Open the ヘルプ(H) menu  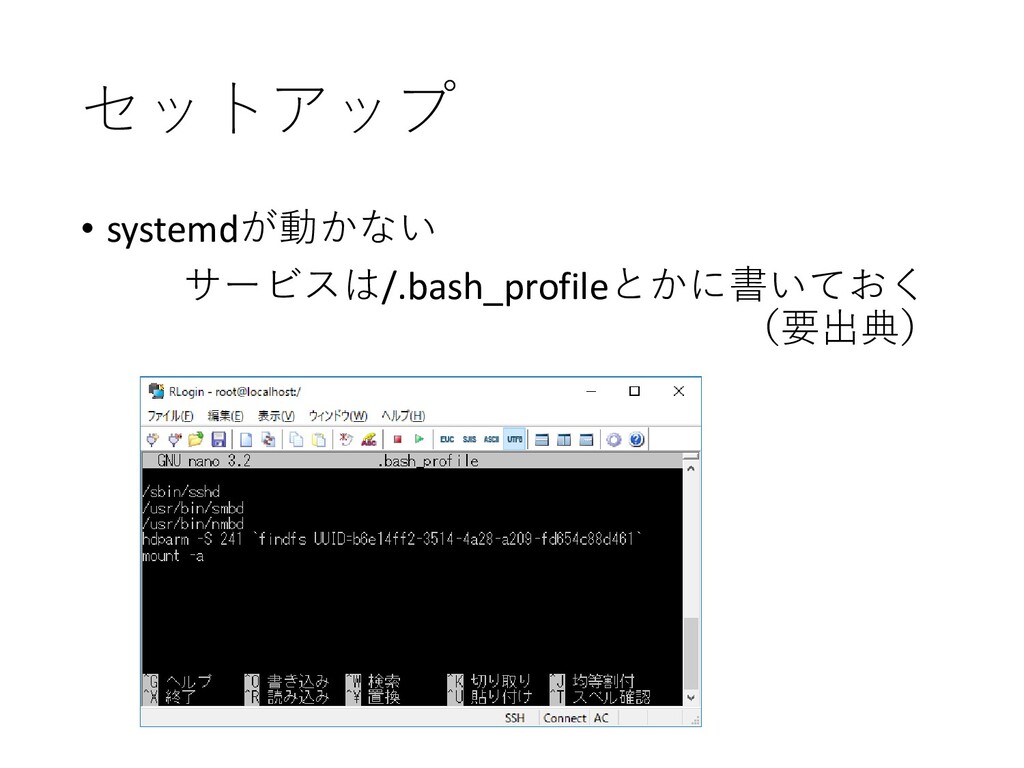(403, 416)
